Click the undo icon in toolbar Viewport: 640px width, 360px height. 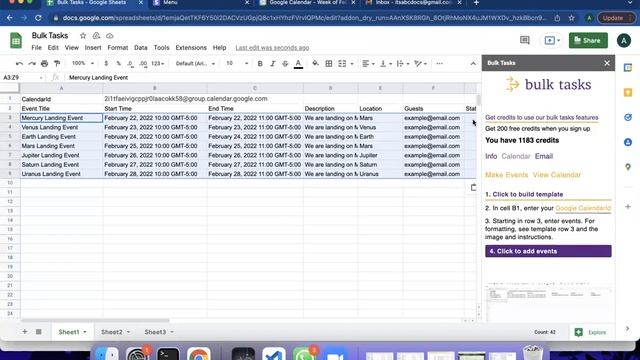point(19,64)
